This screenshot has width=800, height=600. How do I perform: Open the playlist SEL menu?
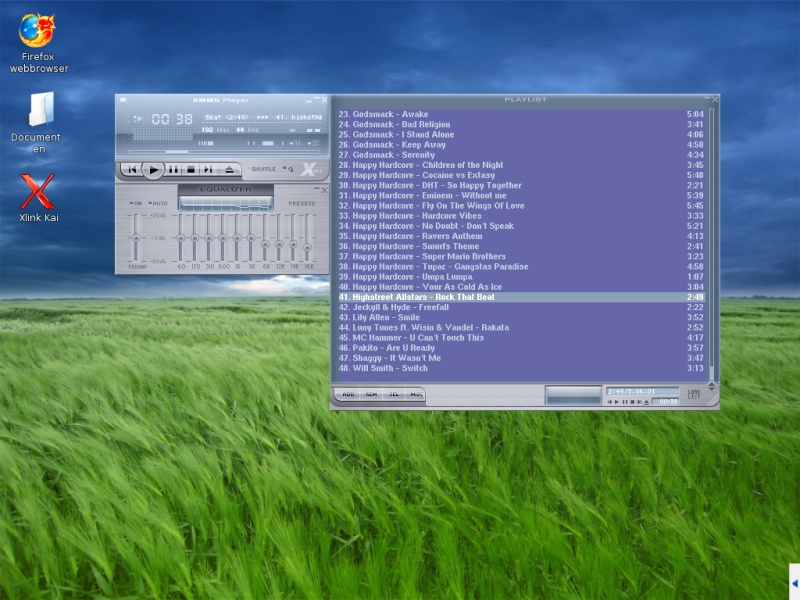[x=394, y=394]
